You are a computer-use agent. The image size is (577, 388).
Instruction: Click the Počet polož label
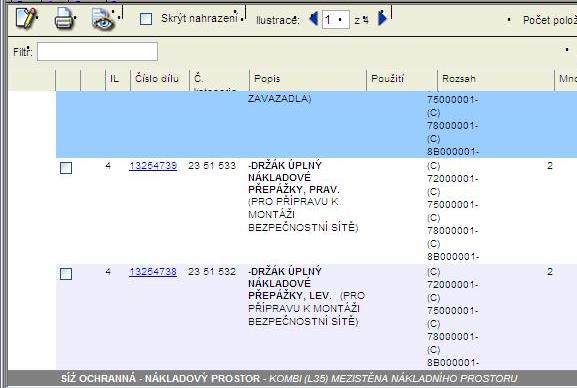pyautogui.click(x=550, y=20)
